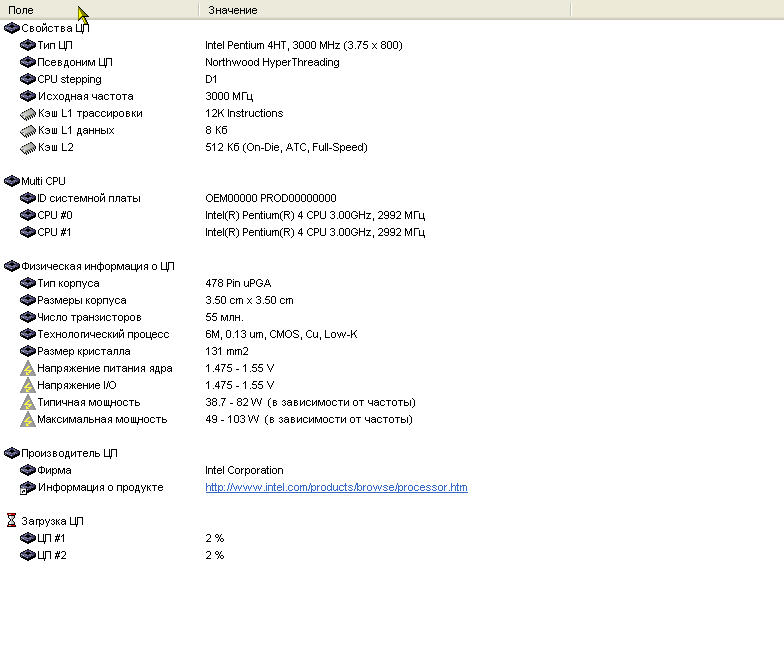This screenshot has width=784, height=655.
Task: Click hourglass icon beside 'Загрузка ЦП'
Action: tap(12, 520)
